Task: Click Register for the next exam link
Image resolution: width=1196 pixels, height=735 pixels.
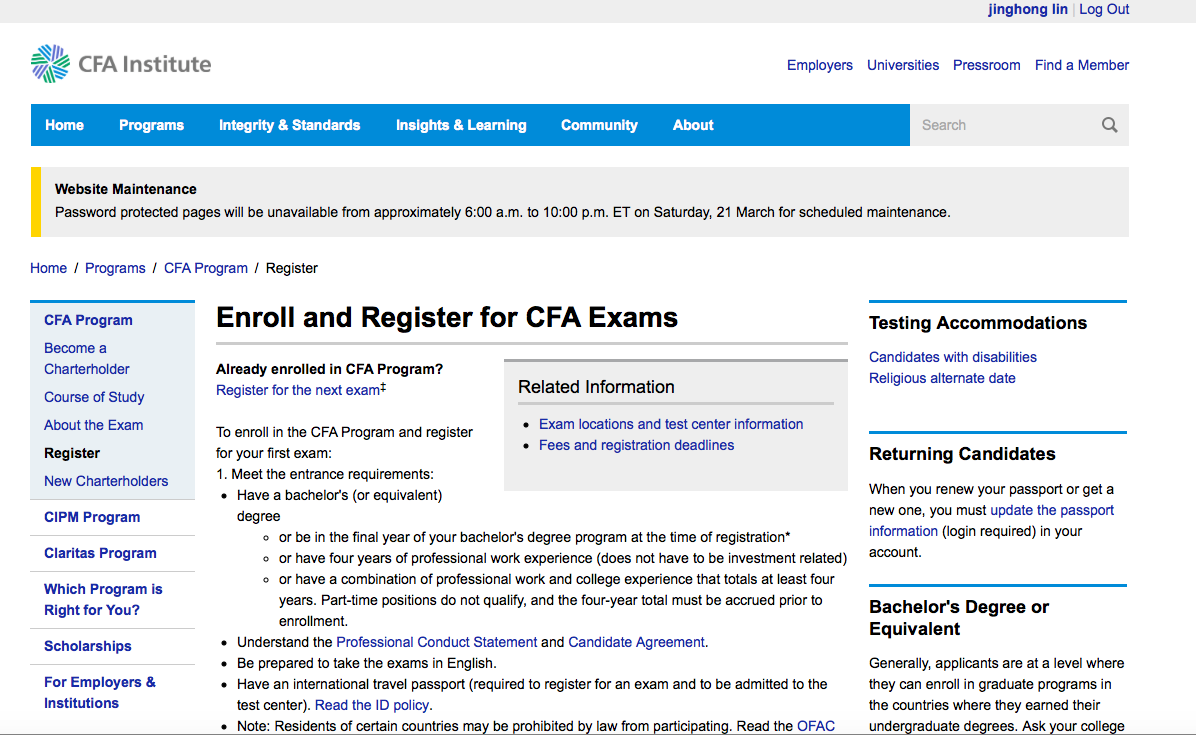Action: 297,390
